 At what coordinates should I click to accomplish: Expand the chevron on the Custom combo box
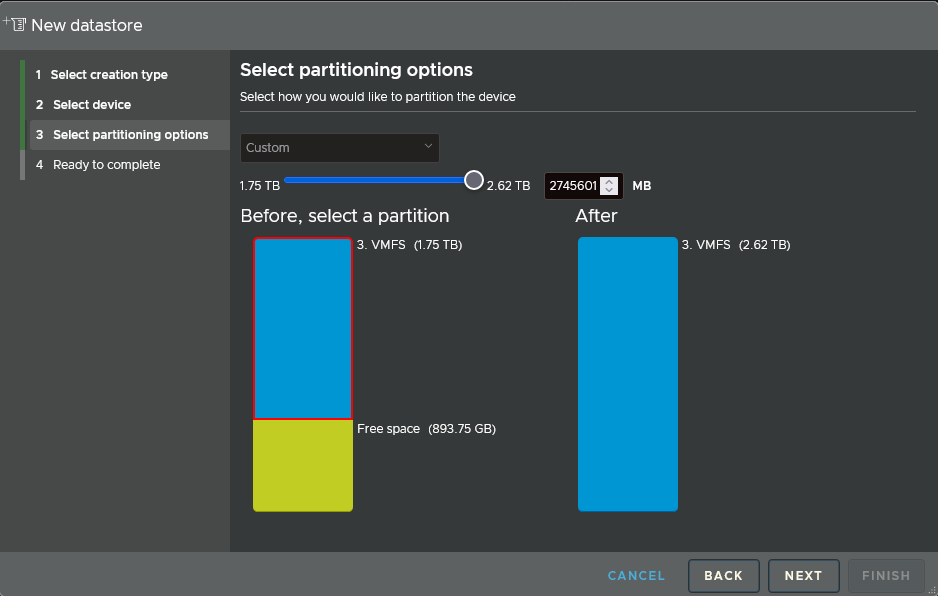pyautogui.click(x=428, y=147)
